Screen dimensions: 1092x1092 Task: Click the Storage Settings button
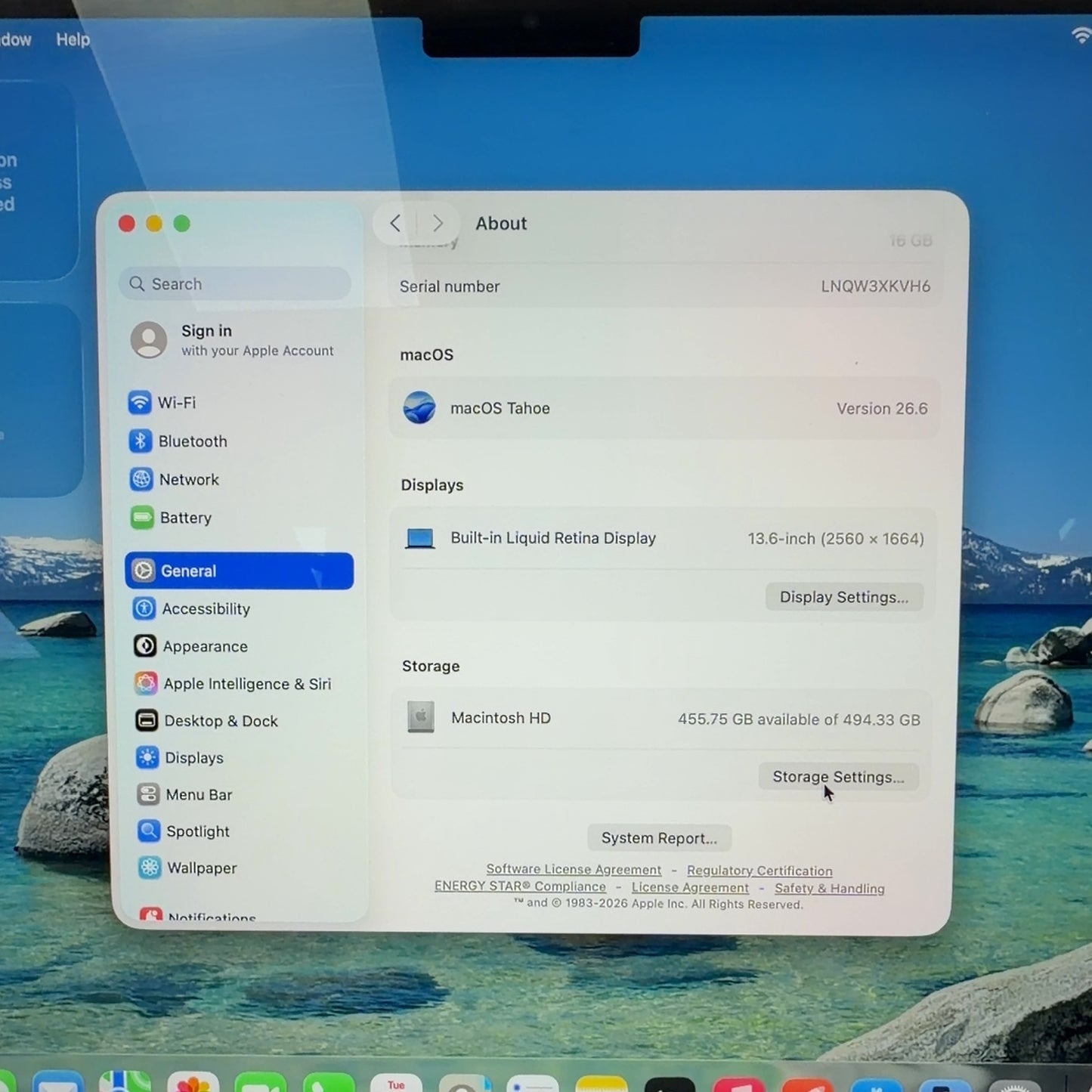(x=838, y=777)
